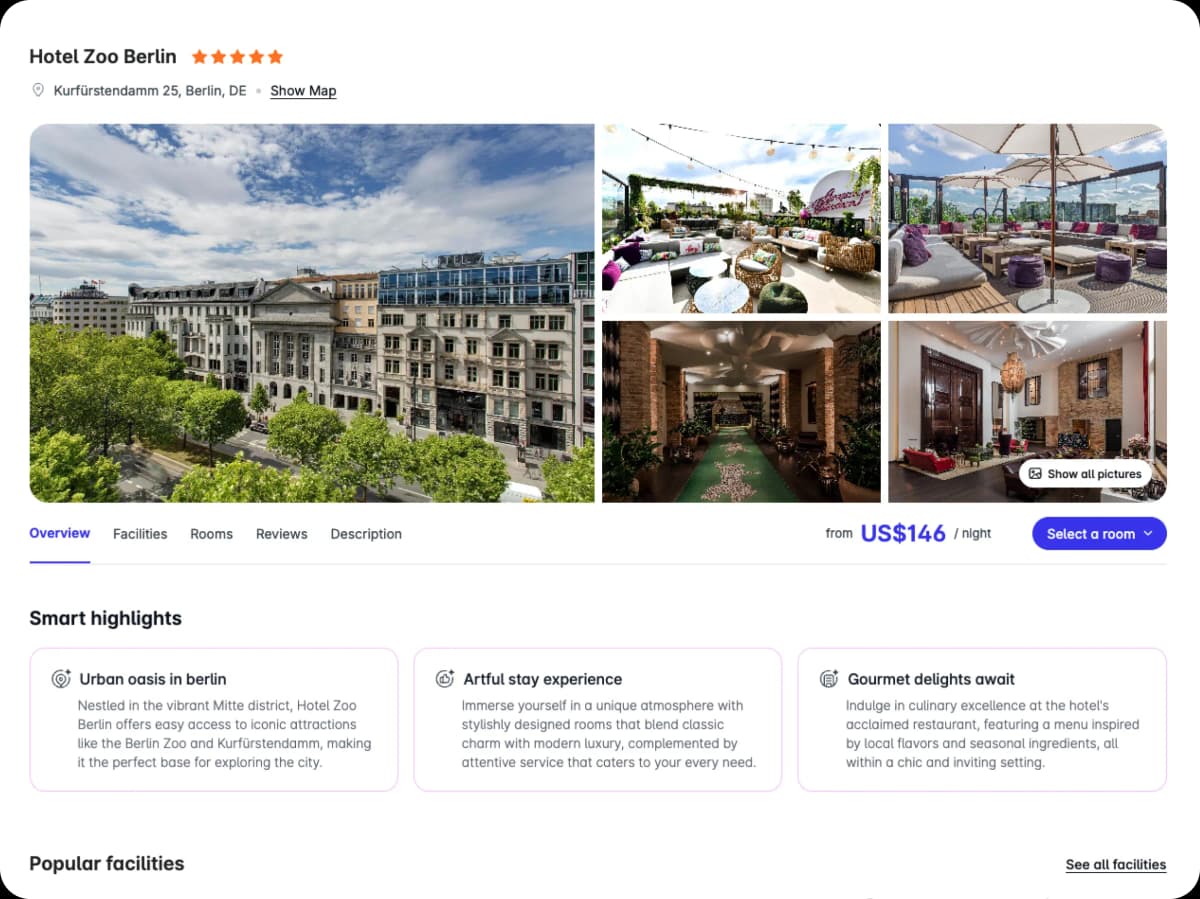The image size is (1200, 899).
Task: Click the picture icon in Show all pictures
Action: [x=1035, y=474]
